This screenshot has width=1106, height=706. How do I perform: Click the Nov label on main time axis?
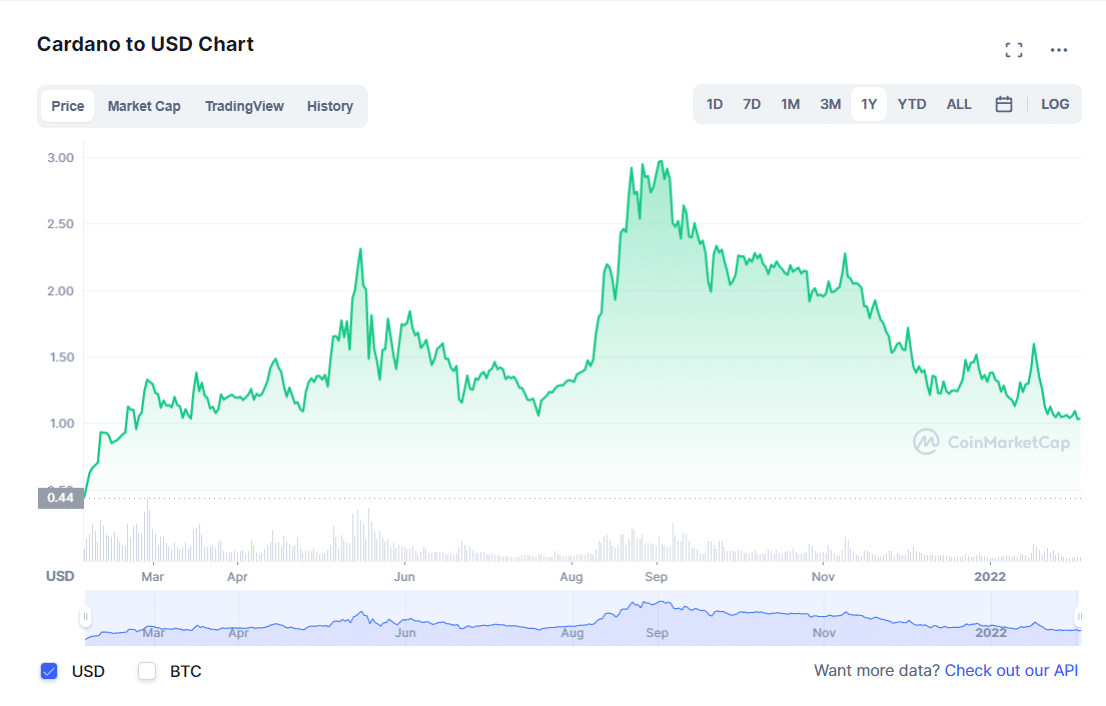(823, 577)
